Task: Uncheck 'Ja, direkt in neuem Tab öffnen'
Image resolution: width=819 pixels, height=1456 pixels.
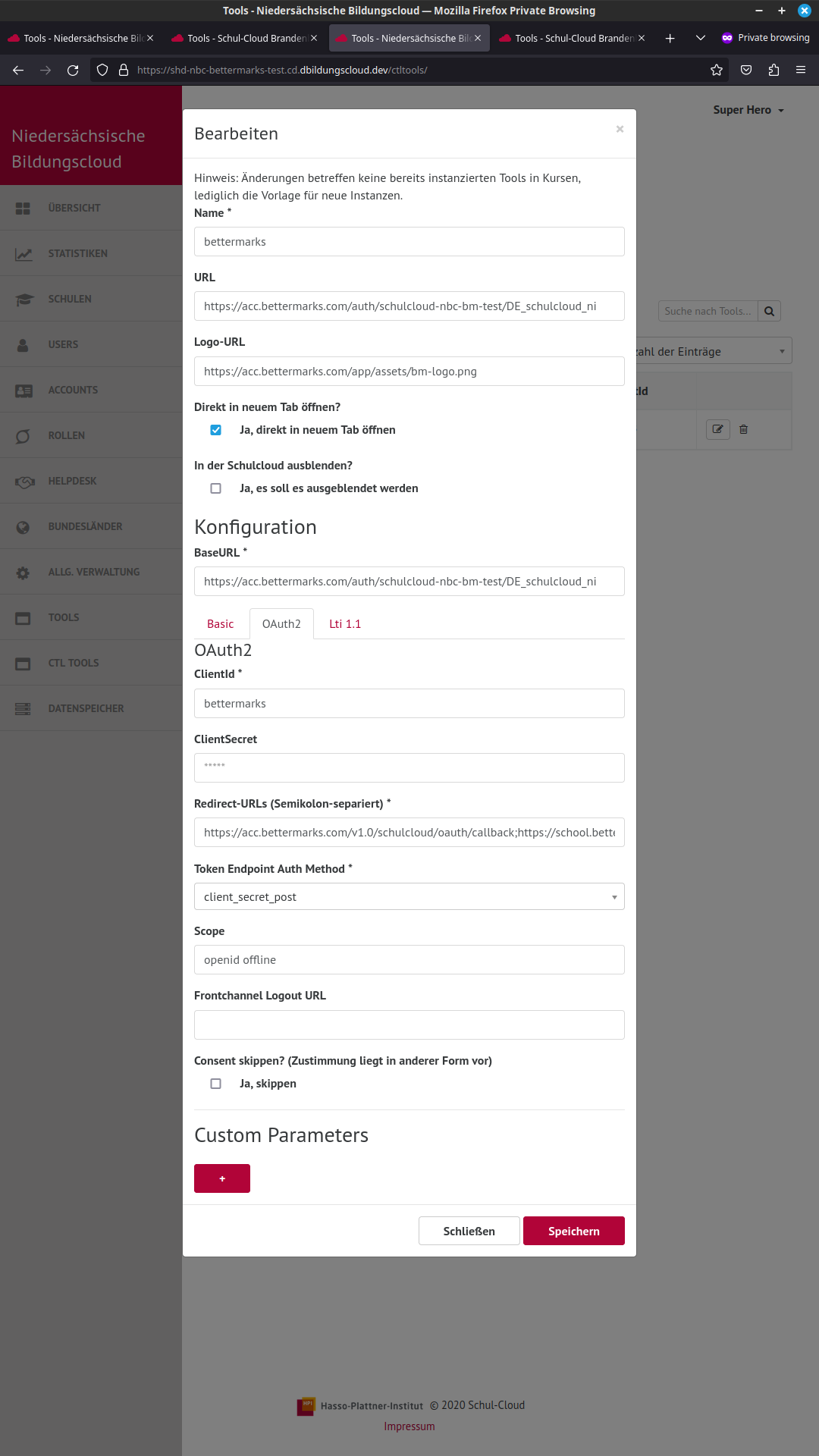Action: tap(216, 429)
